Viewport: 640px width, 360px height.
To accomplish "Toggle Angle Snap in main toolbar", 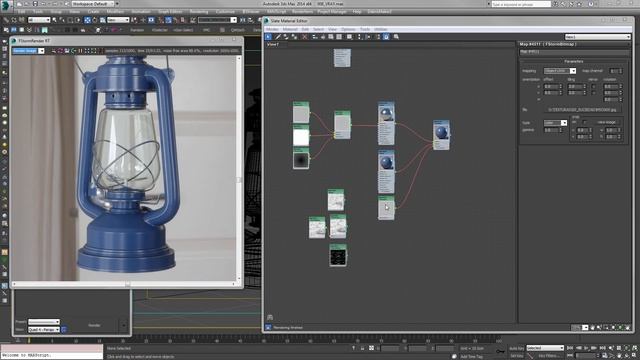I will click(x=168, y=20).
